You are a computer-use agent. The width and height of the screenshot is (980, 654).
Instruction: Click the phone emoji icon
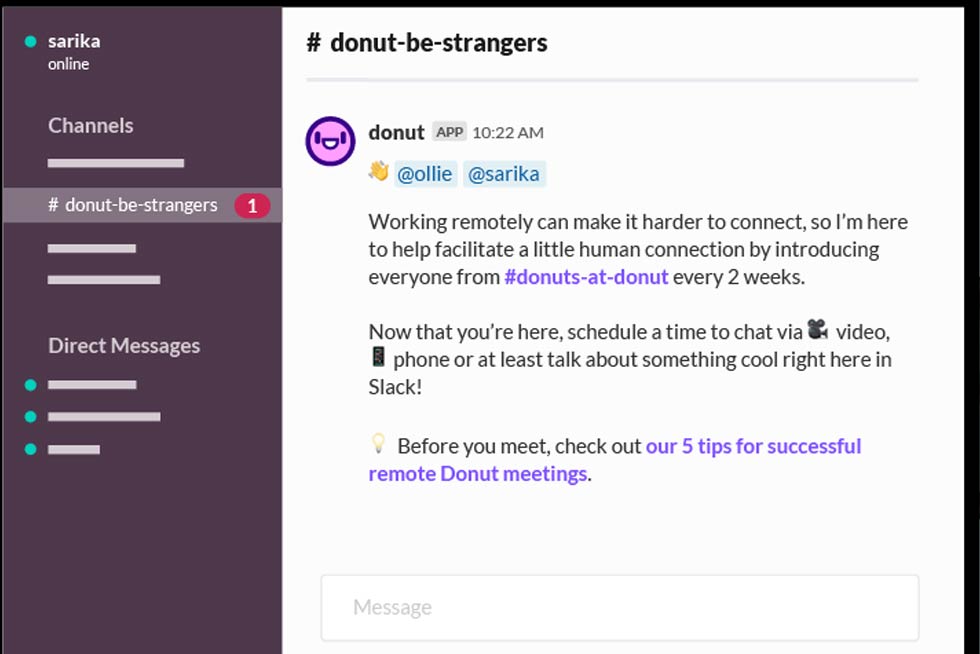[378, 357]
